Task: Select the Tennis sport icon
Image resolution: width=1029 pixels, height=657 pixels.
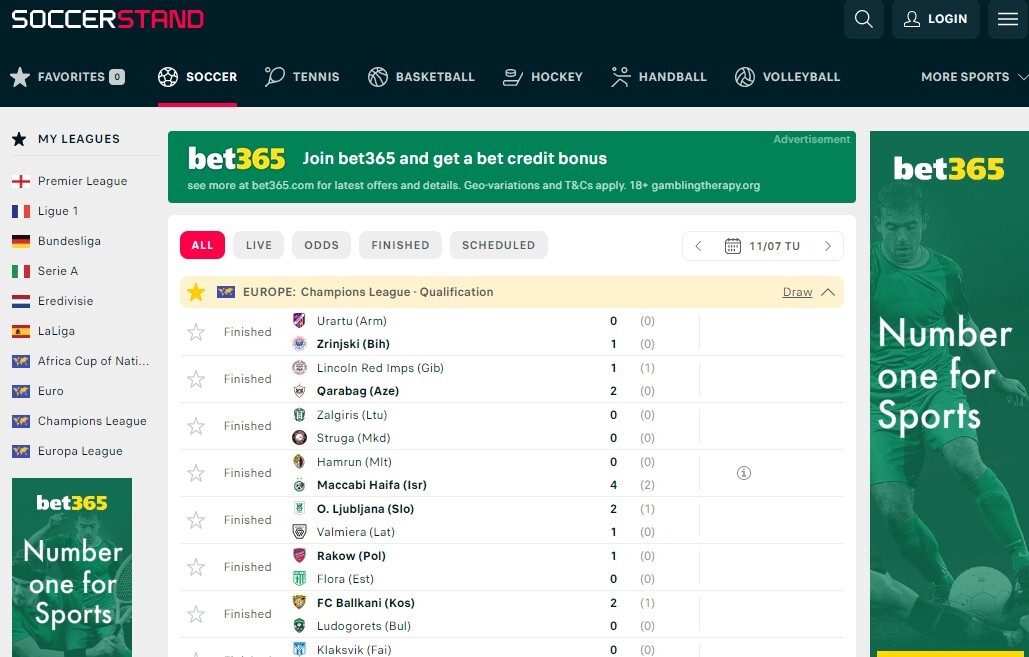Action: [x=271, y=76]
